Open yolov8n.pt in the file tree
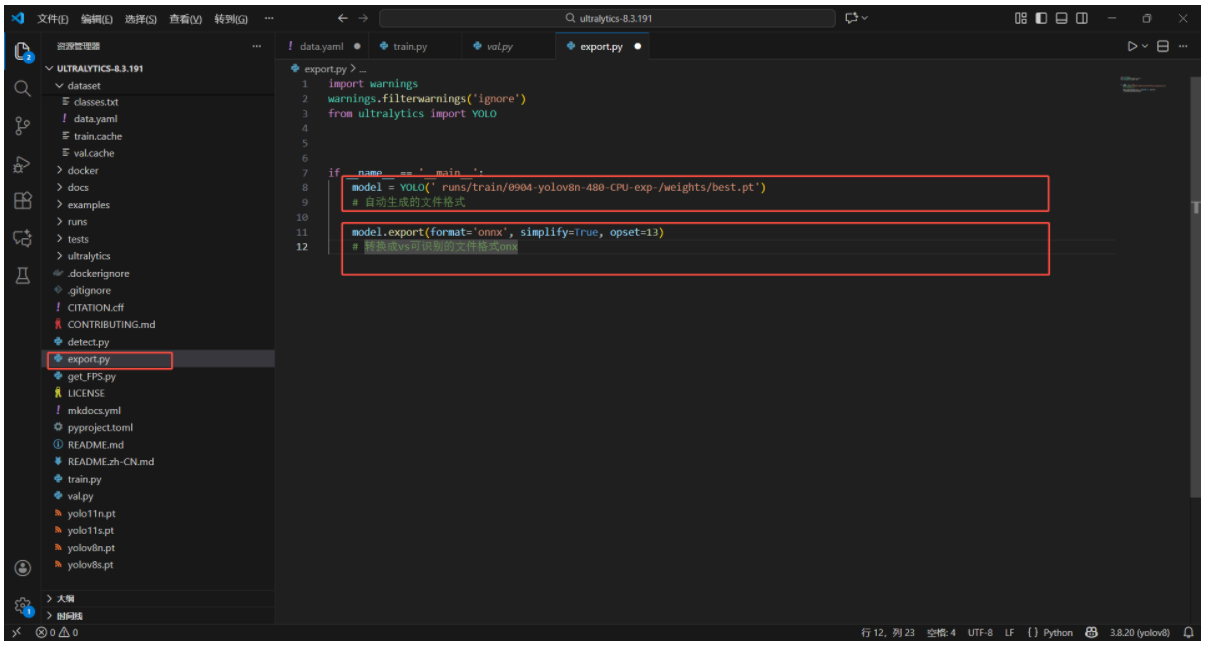1208x649 pixels. click(160, 547)
